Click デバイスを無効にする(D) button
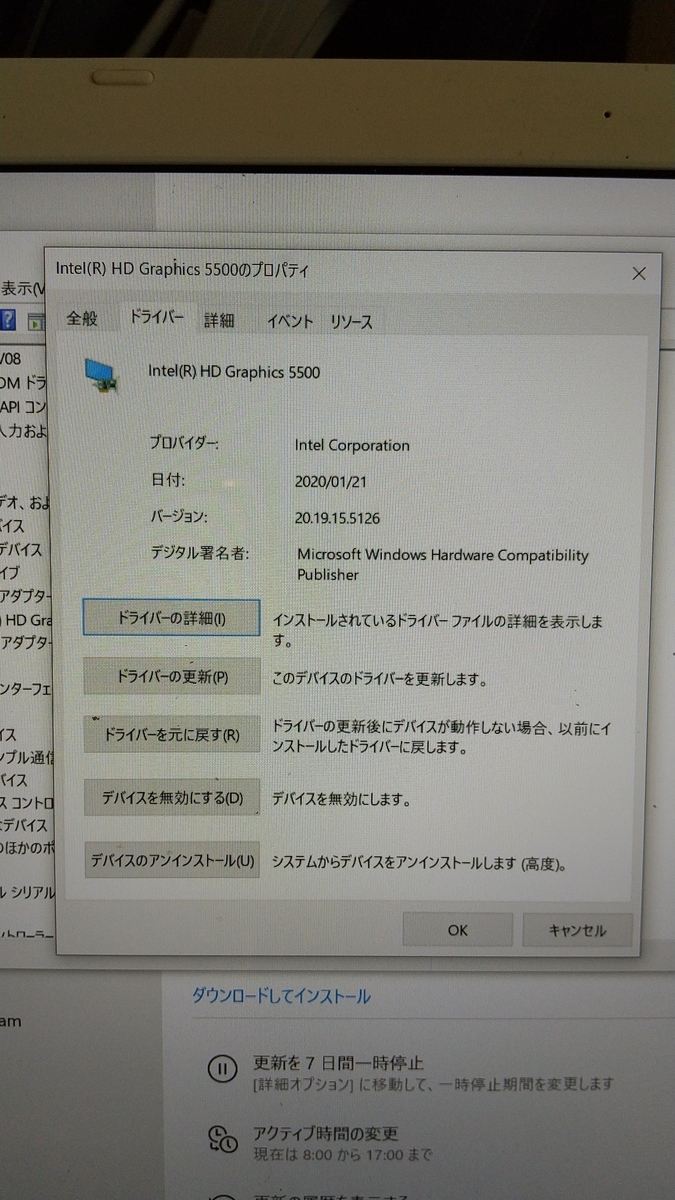 [x=172, y=798]
